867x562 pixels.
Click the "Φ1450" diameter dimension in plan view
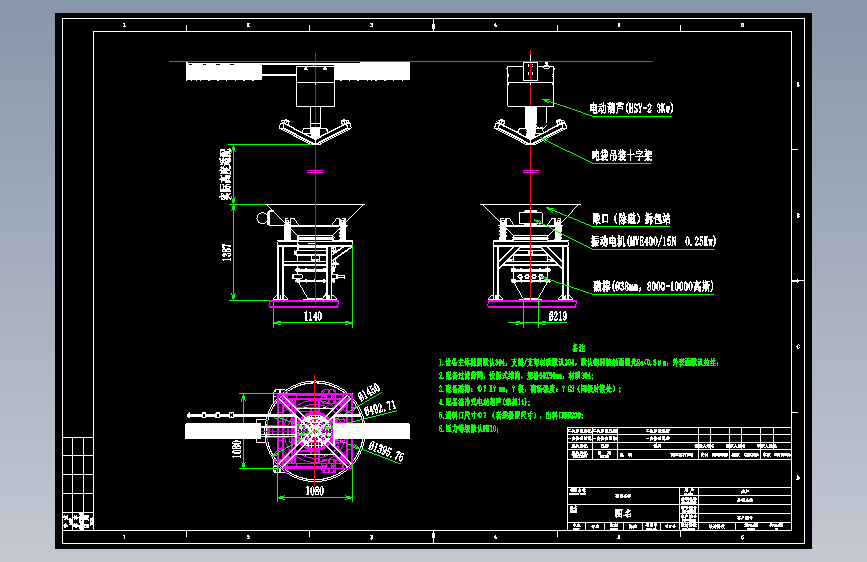pyautogui.click(x=369, y=392)
